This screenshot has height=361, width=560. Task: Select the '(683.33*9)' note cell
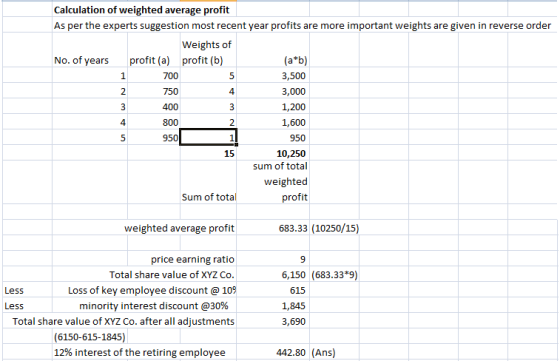pos(335,275)
